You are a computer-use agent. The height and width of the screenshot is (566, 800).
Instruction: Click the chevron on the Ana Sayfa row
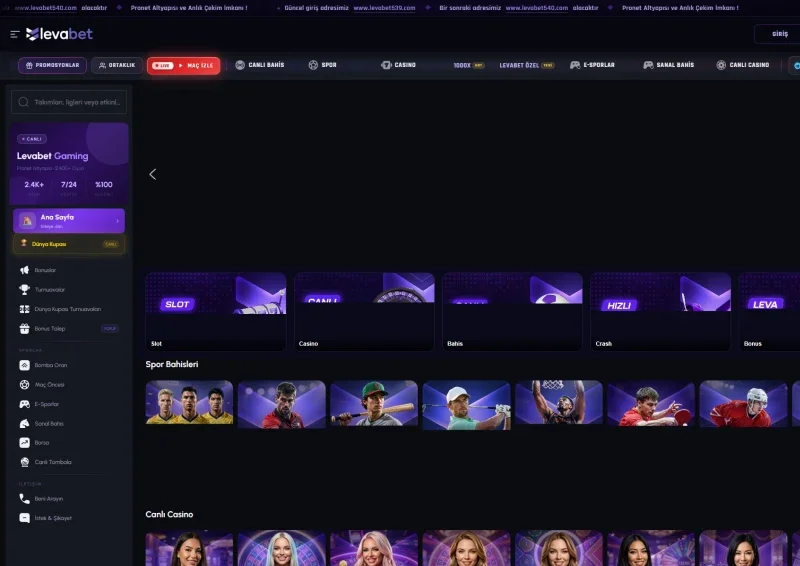click(117, 221)
